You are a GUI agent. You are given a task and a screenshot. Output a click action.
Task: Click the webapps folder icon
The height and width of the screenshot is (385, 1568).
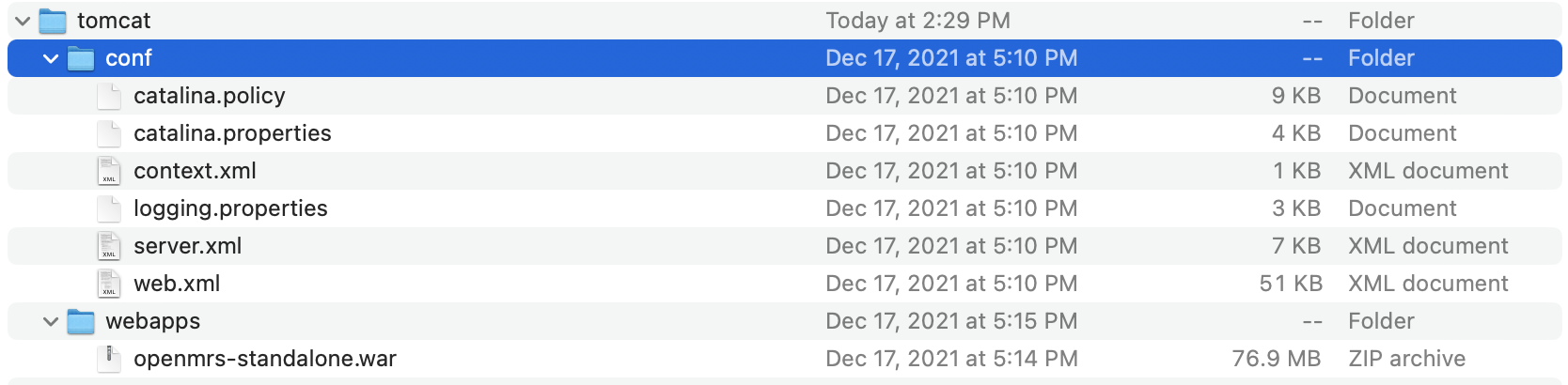[x=81, y=321]
